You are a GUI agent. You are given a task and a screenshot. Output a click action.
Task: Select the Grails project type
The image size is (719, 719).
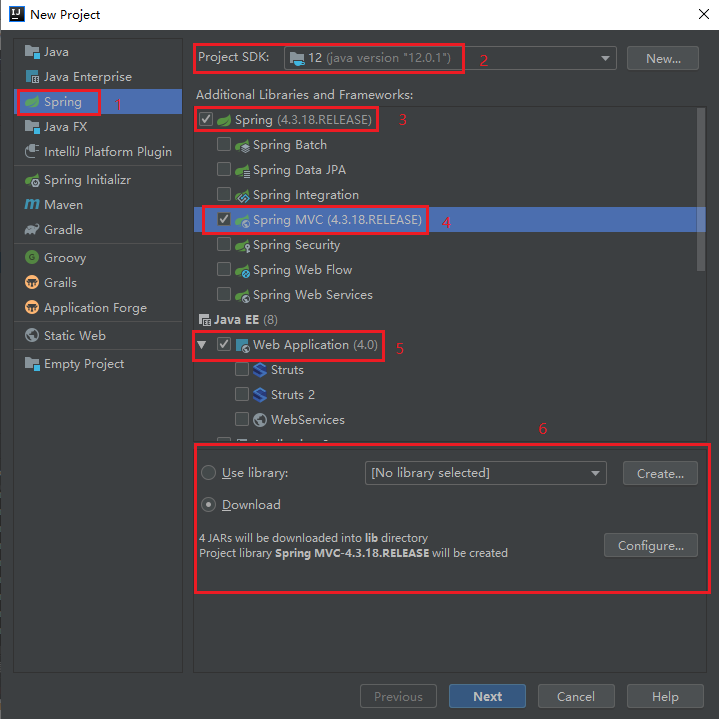[x=98, y=282]
